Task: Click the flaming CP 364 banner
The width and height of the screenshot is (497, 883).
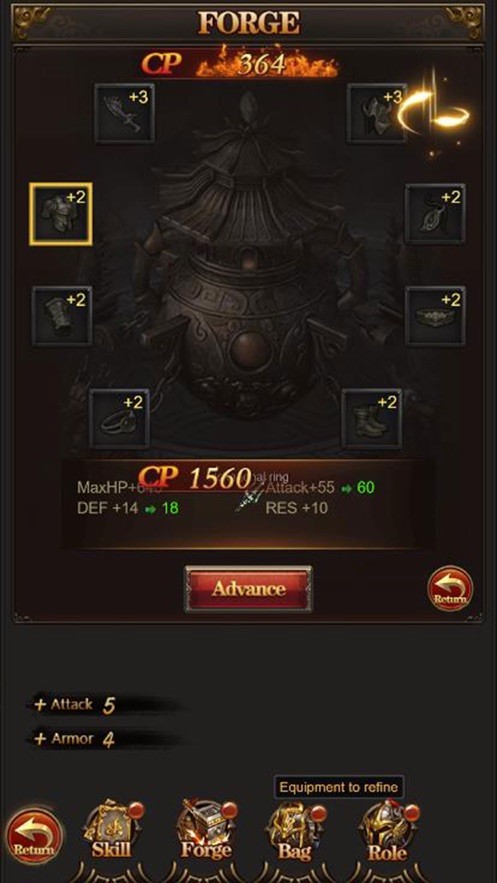Action: (239, 65)
